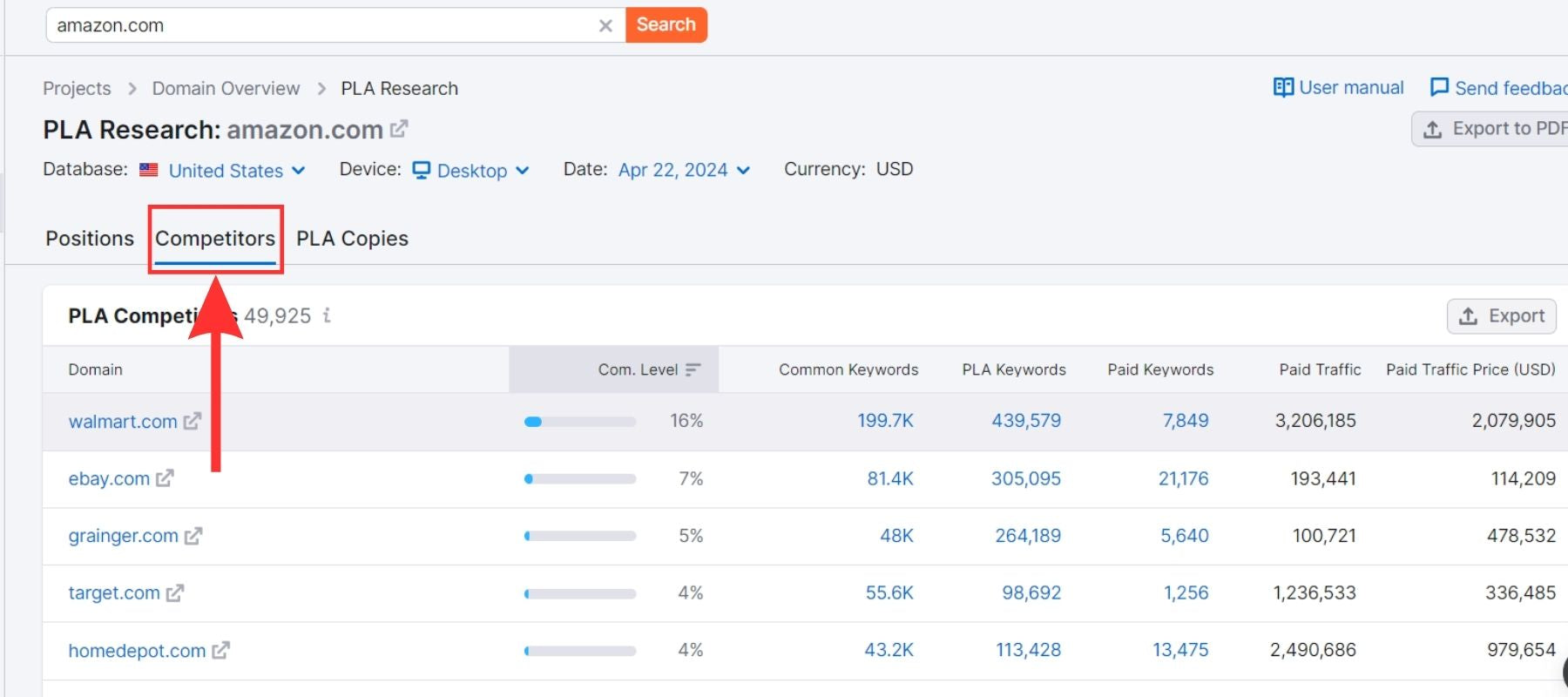Open homedepot.com external link icon

coord(220,650)
